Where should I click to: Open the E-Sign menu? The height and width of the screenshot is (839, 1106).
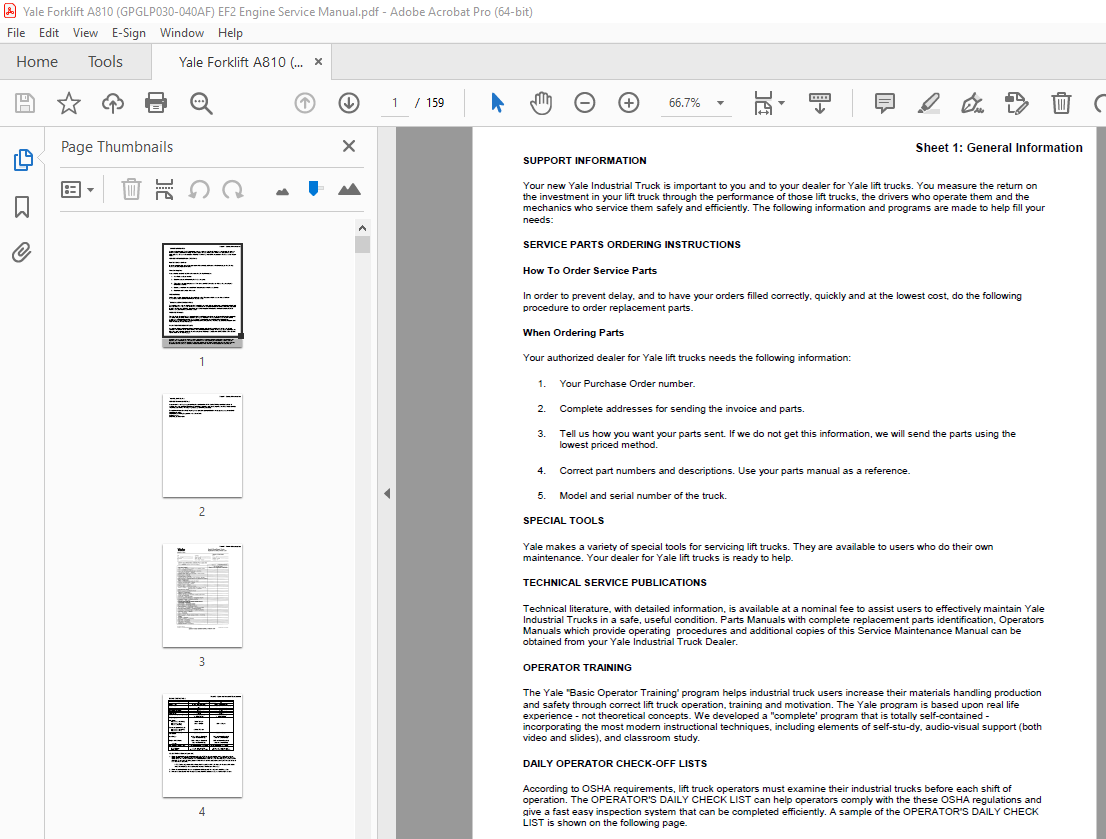click(x=129, y=32)
